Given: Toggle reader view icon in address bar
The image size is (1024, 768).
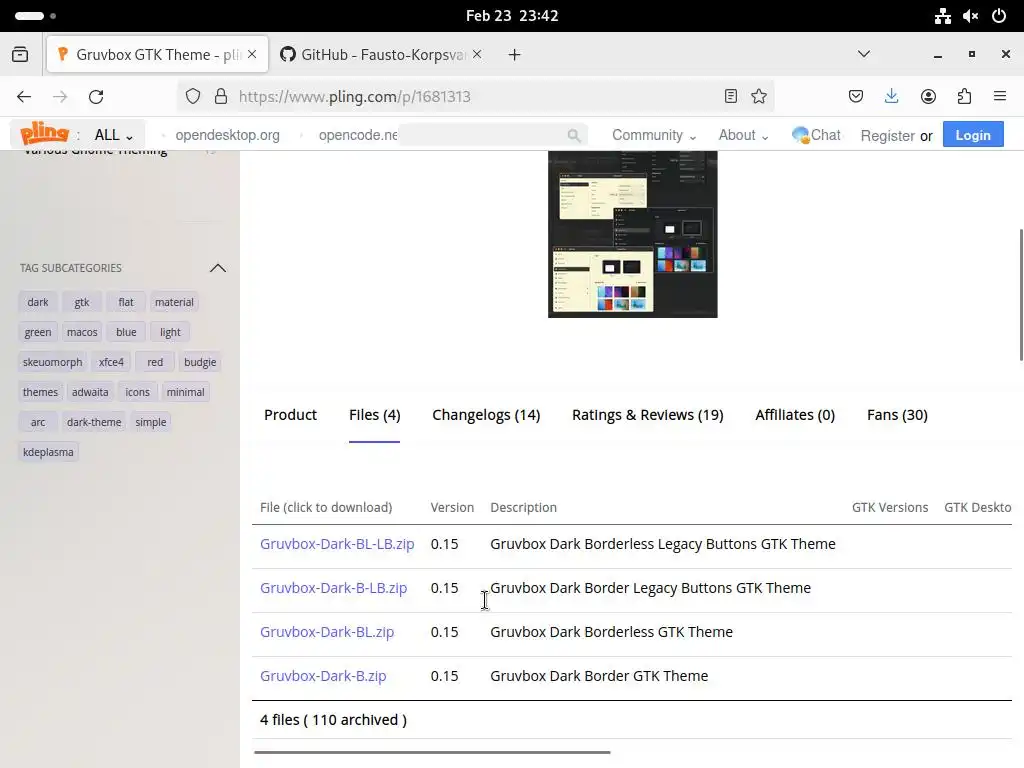Looking at the screenshot, I should tap(731, 97).
